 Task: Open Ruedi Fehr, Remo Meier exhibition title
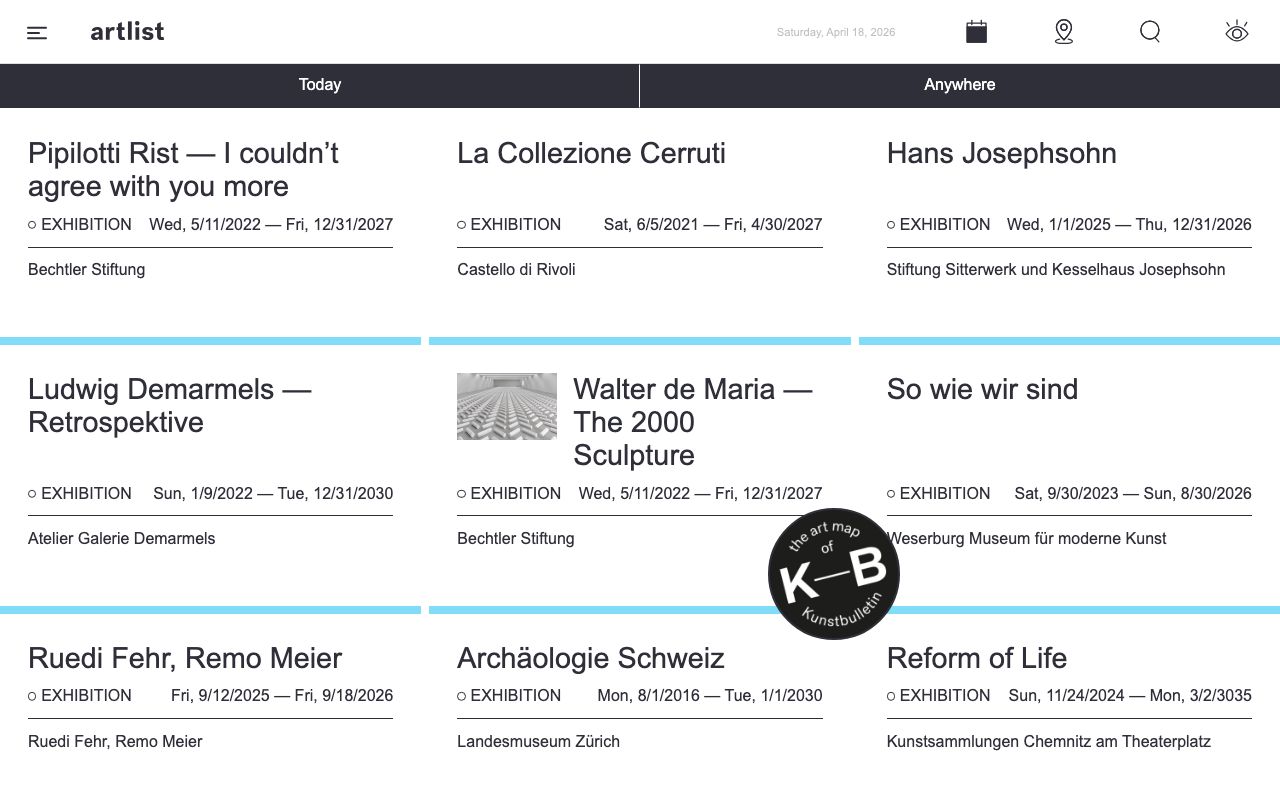[185, 658]
